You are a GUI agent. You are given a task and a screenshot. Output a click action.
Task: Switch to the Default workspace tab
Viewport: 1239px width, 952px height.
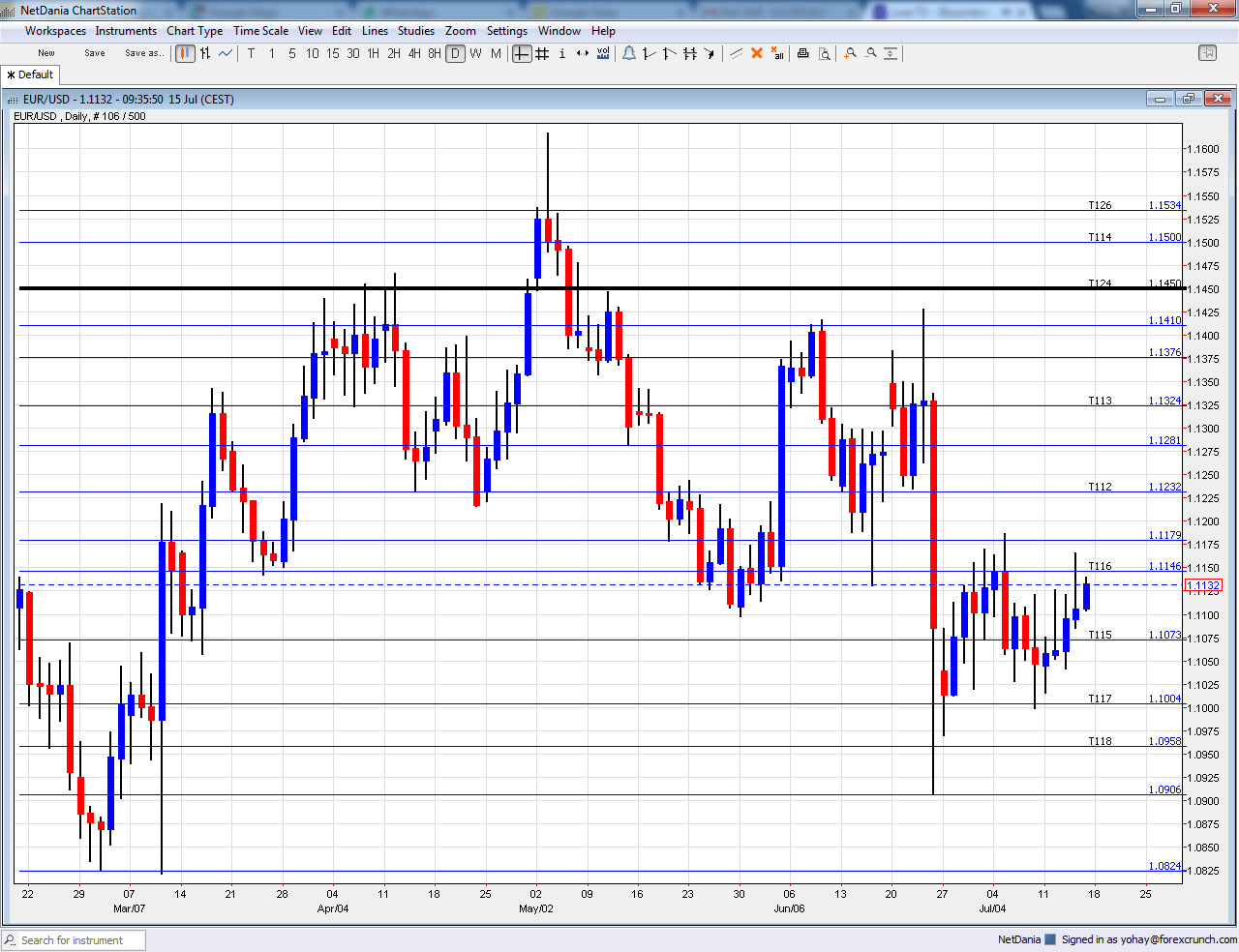31,74
